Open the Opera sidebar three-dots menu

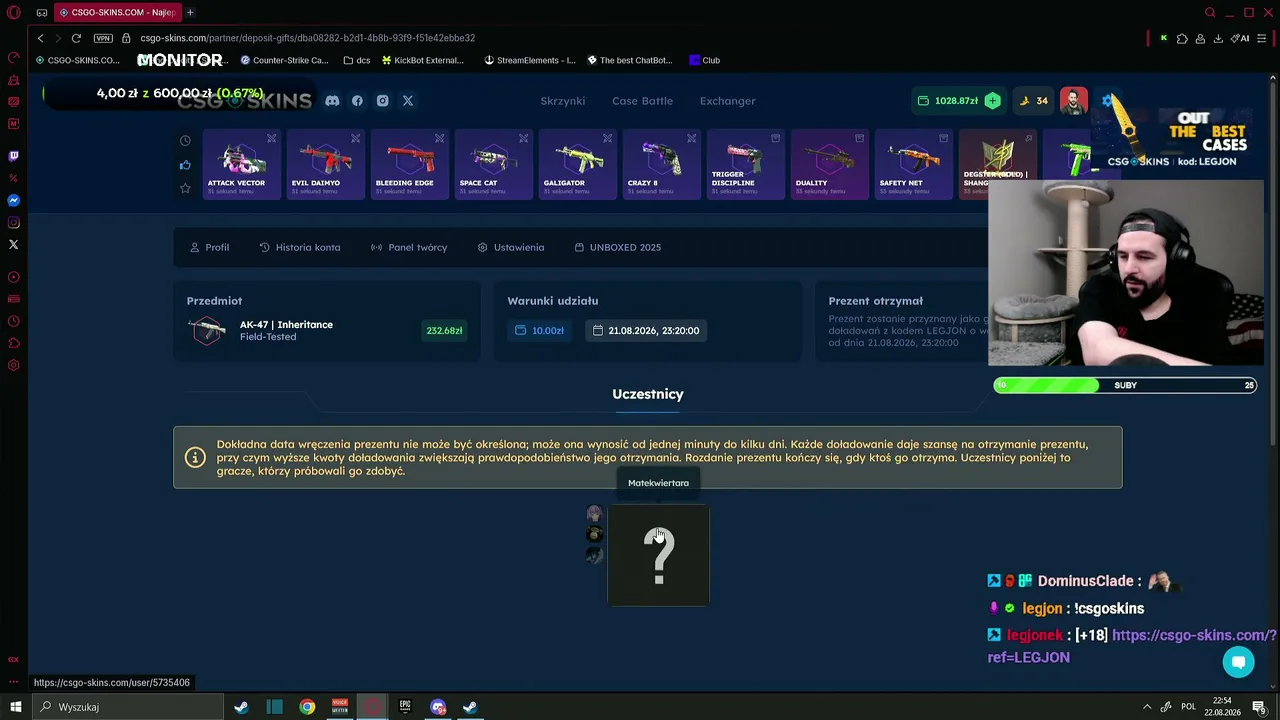point(13,680)
